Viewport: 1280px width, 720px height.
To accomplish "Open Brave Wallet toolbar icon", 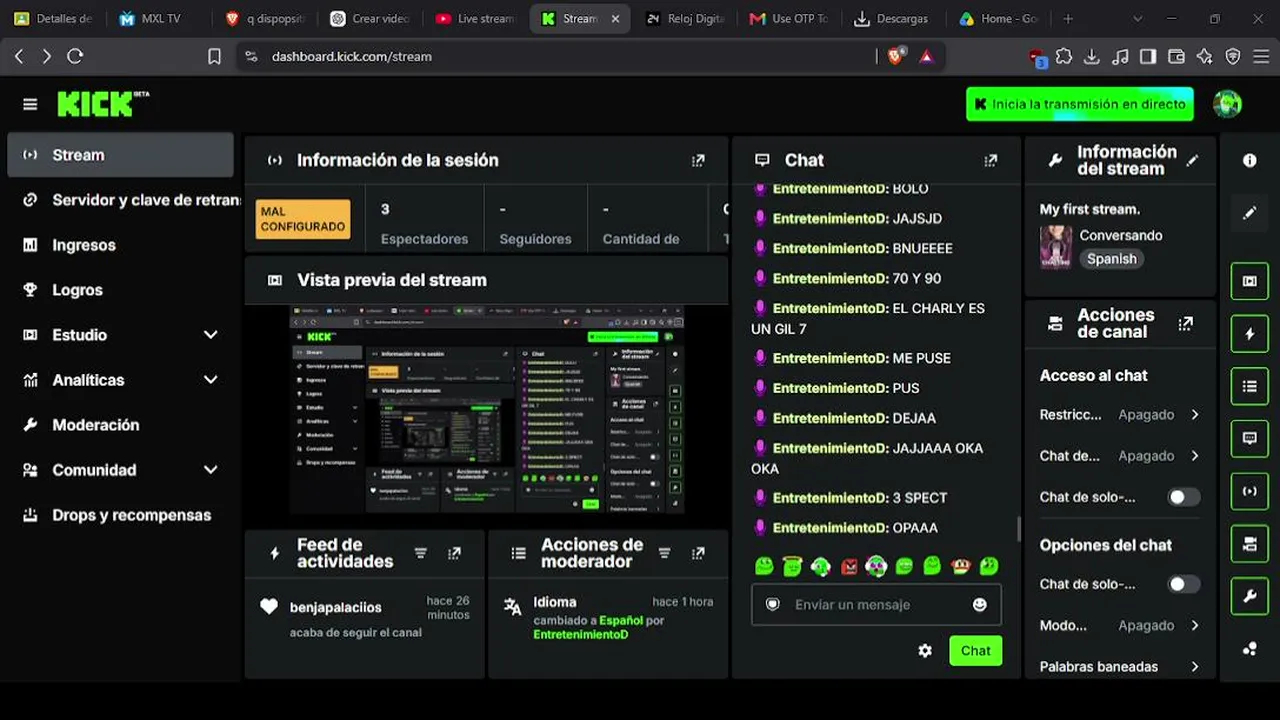I will click(1176, 57).
